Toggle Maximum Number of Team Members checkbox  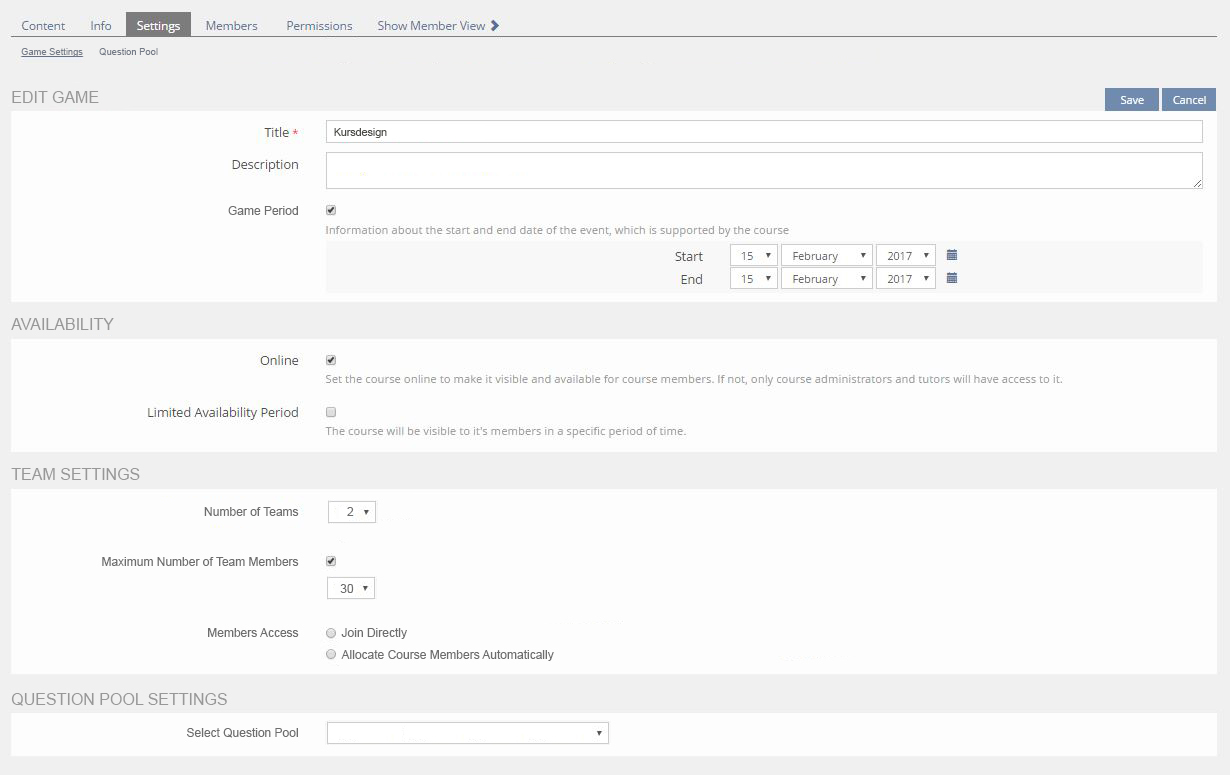click(x=331, y=561)
